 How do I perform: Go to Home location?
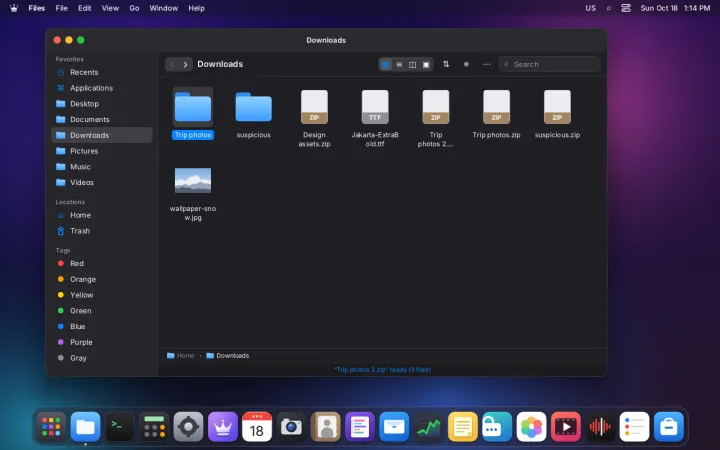[101, 215]
